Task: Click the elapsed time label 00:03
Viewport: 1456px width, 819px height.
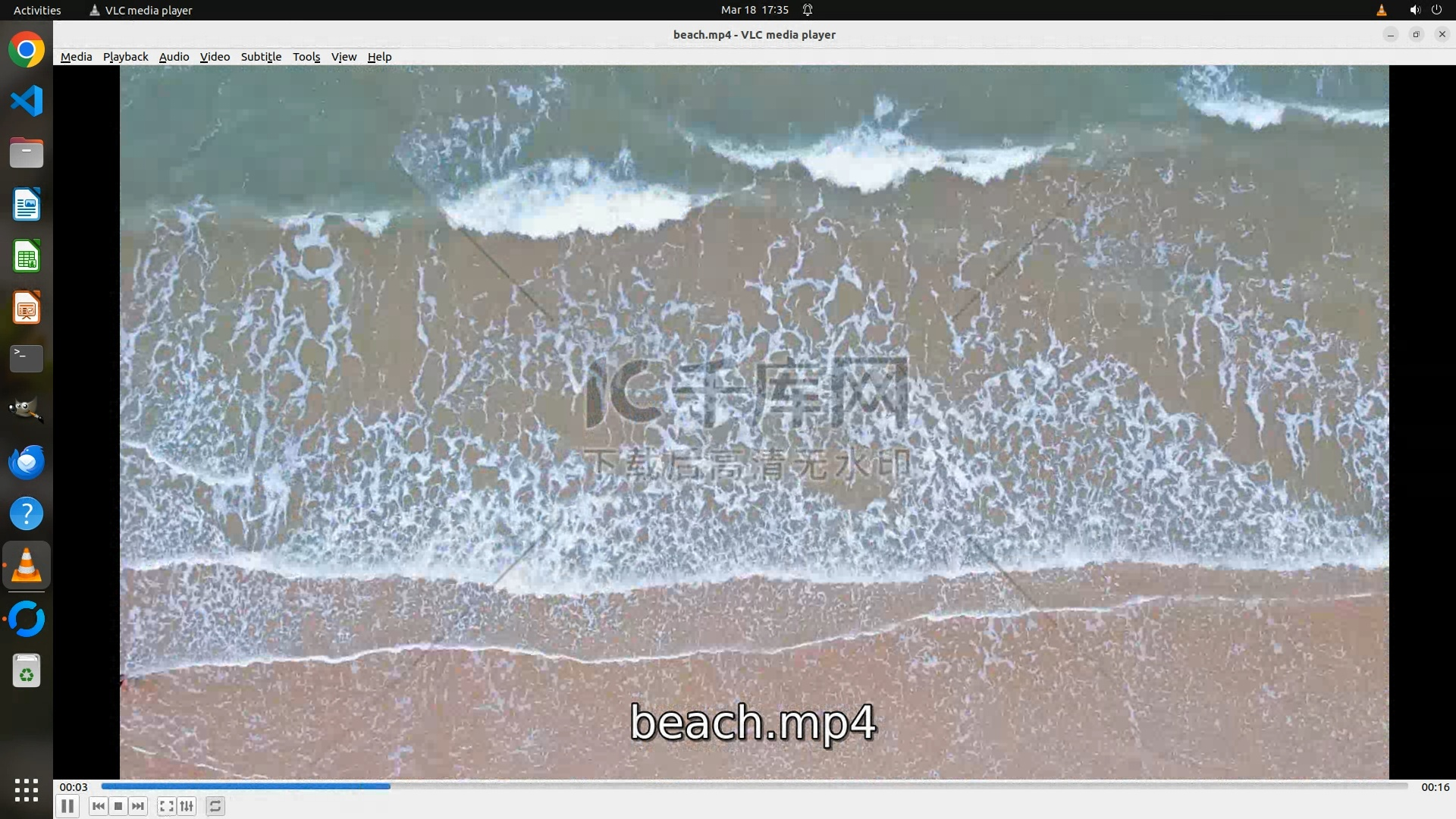Action: tap(74, 787)
